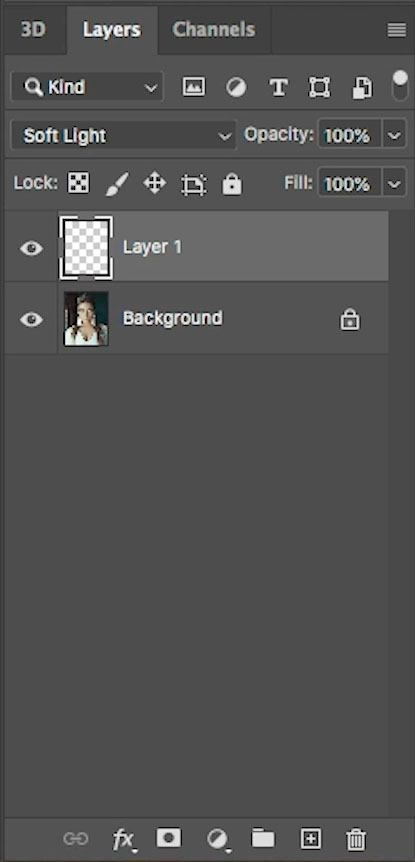Filter for shape layers icon
415x862 pixels.
click(319, 87)
